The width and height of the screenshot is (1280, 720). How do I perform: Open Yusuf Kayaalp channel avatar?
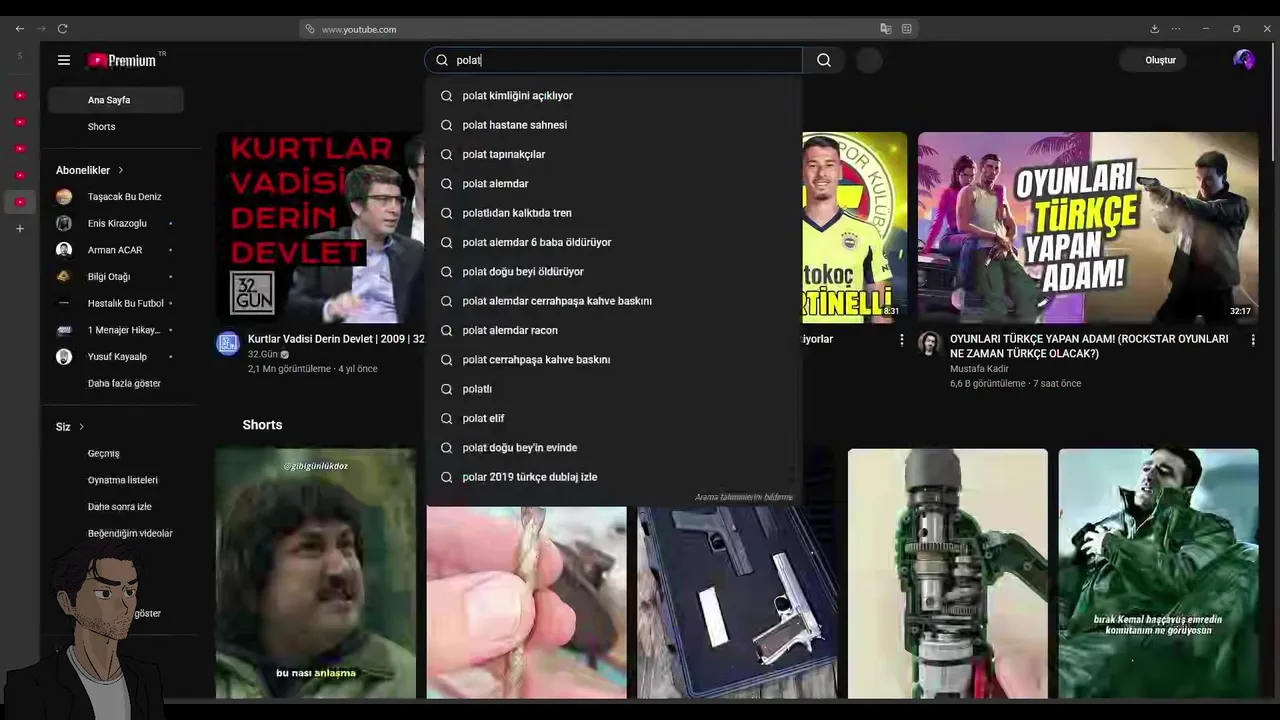[x=64, y=357]
